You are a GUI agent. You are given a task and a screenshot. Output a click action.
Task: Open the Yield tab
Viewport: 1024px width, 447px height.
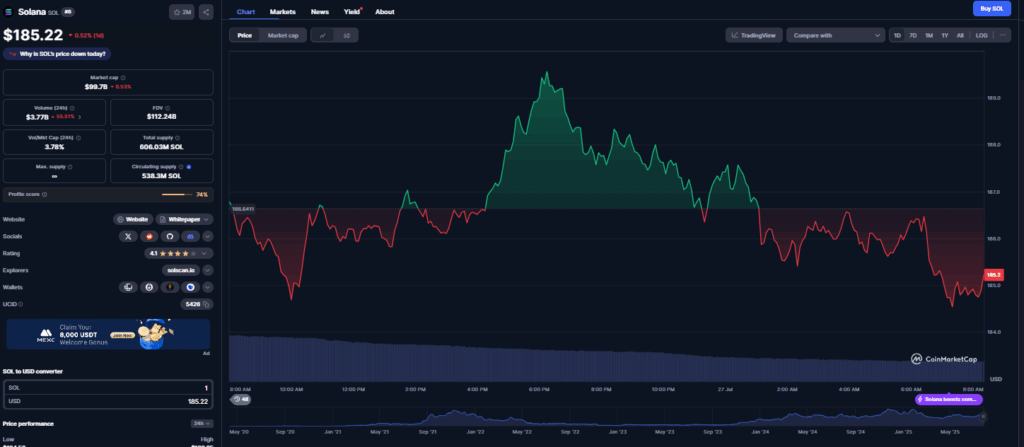tap(352, 12)
